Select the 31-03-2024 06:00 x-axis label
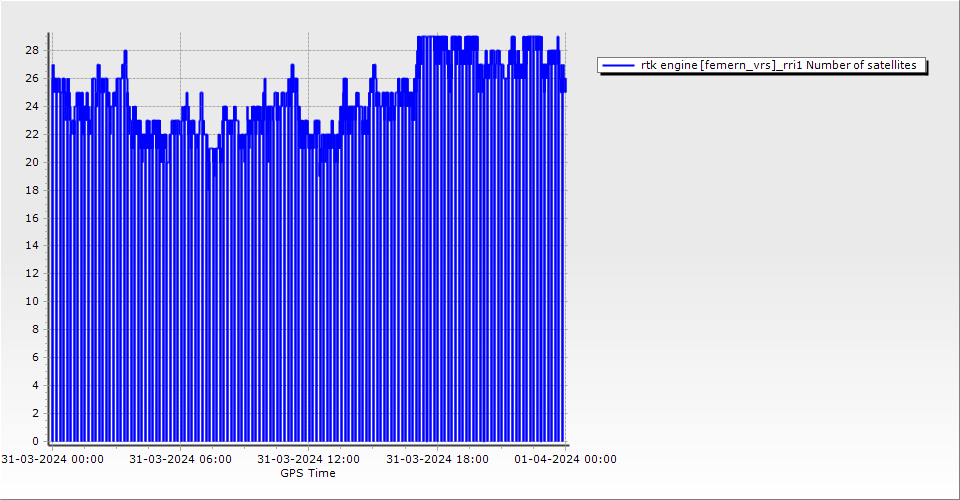The height and width of the screenshot is (500, 960). click(181, 459)
